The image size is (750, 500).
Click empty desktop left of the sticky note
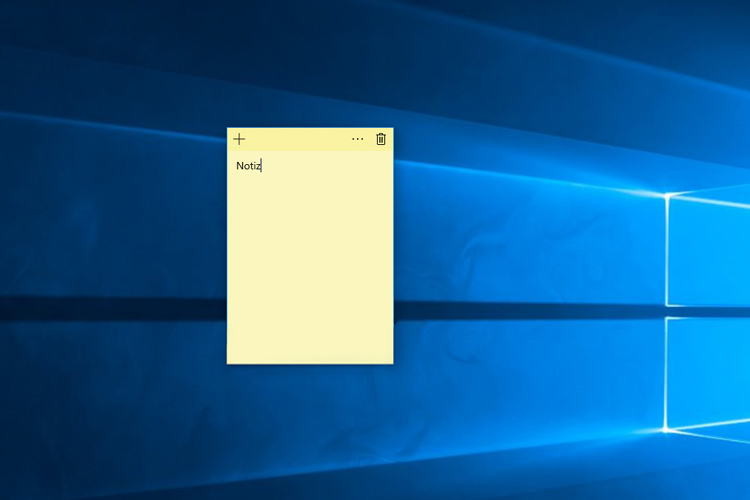pos(120,250)
